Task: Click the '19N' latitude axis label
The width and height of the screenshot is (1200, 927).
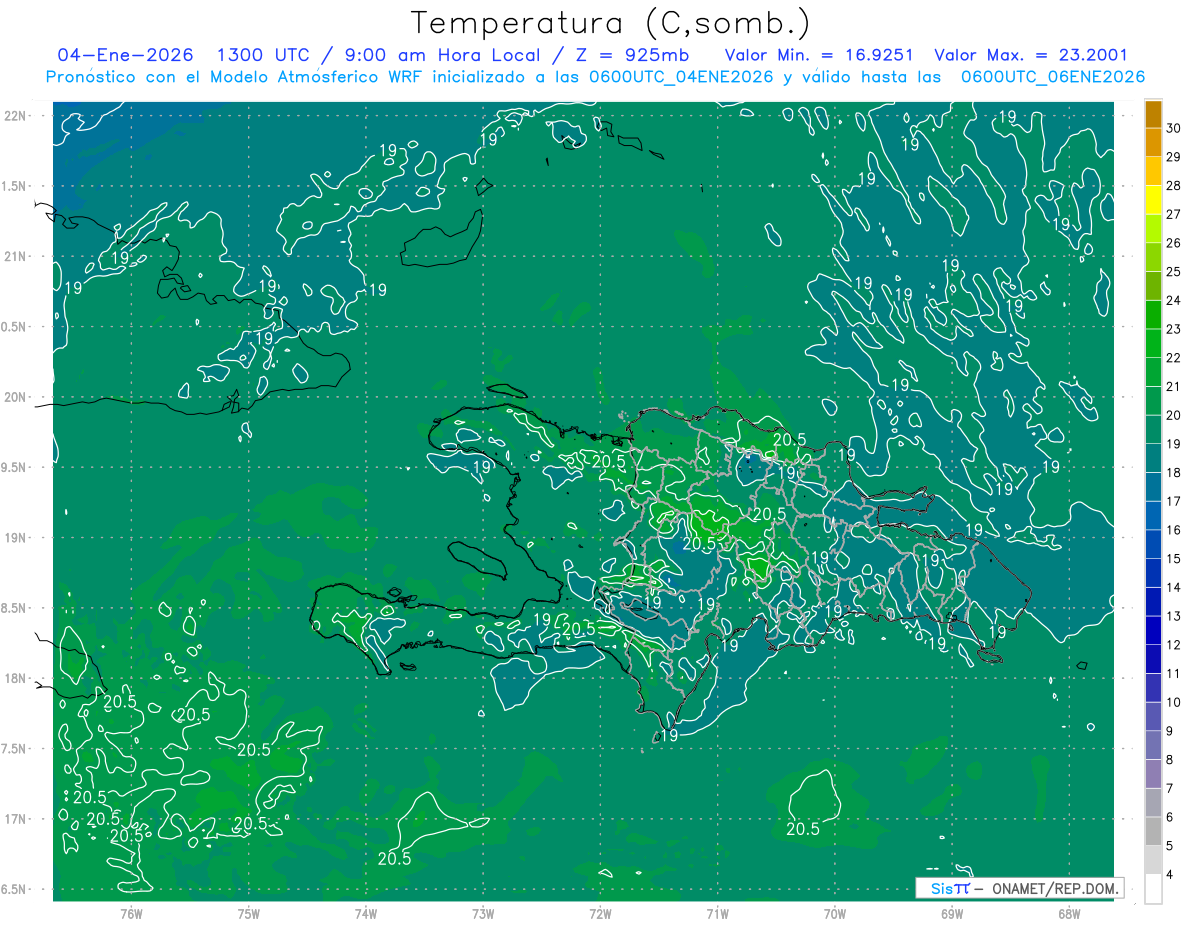Action: pos(15,537)
